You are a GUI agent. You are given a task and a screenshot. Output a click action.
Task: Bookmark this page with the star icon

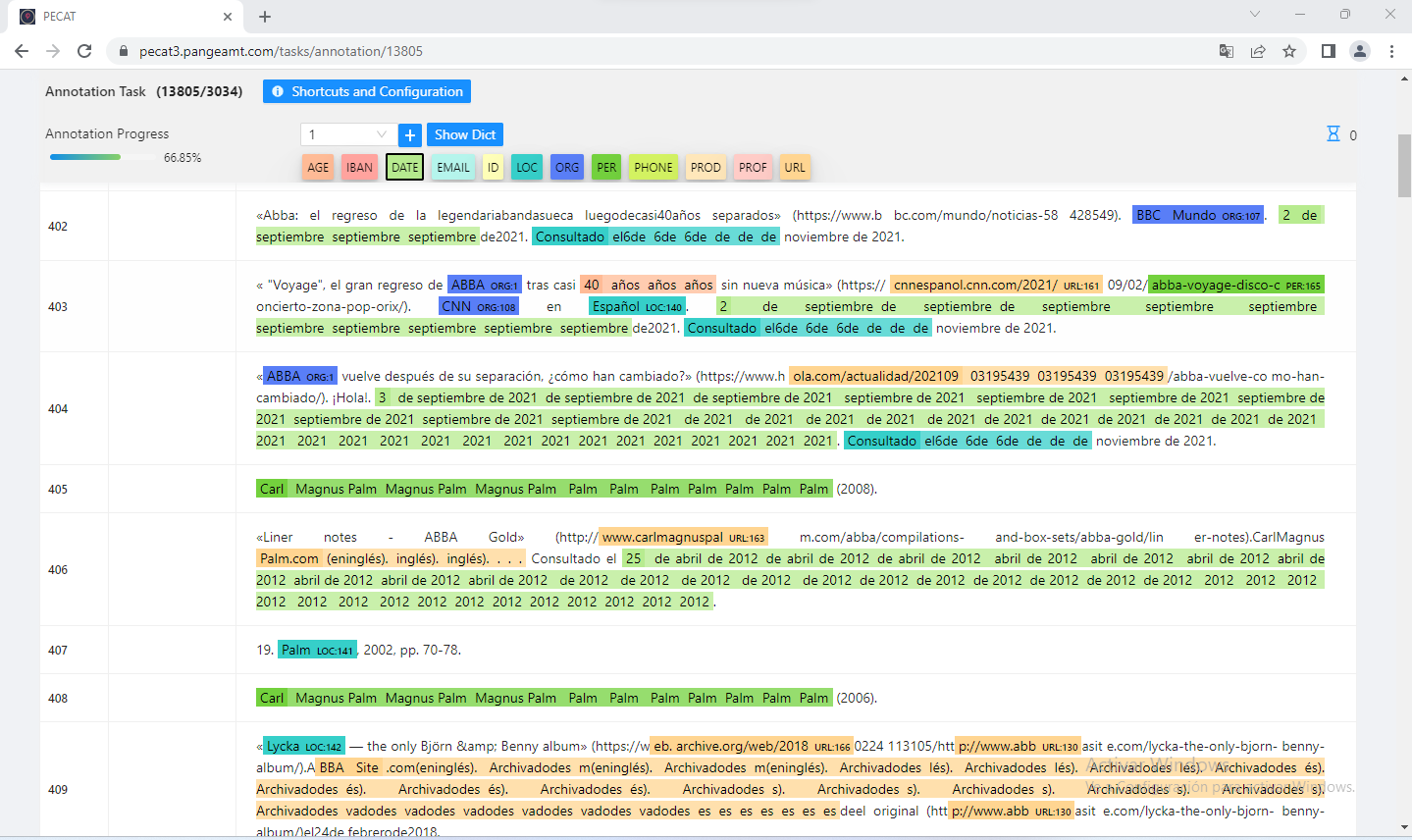pyautogui.click(x=1289, y=51)
